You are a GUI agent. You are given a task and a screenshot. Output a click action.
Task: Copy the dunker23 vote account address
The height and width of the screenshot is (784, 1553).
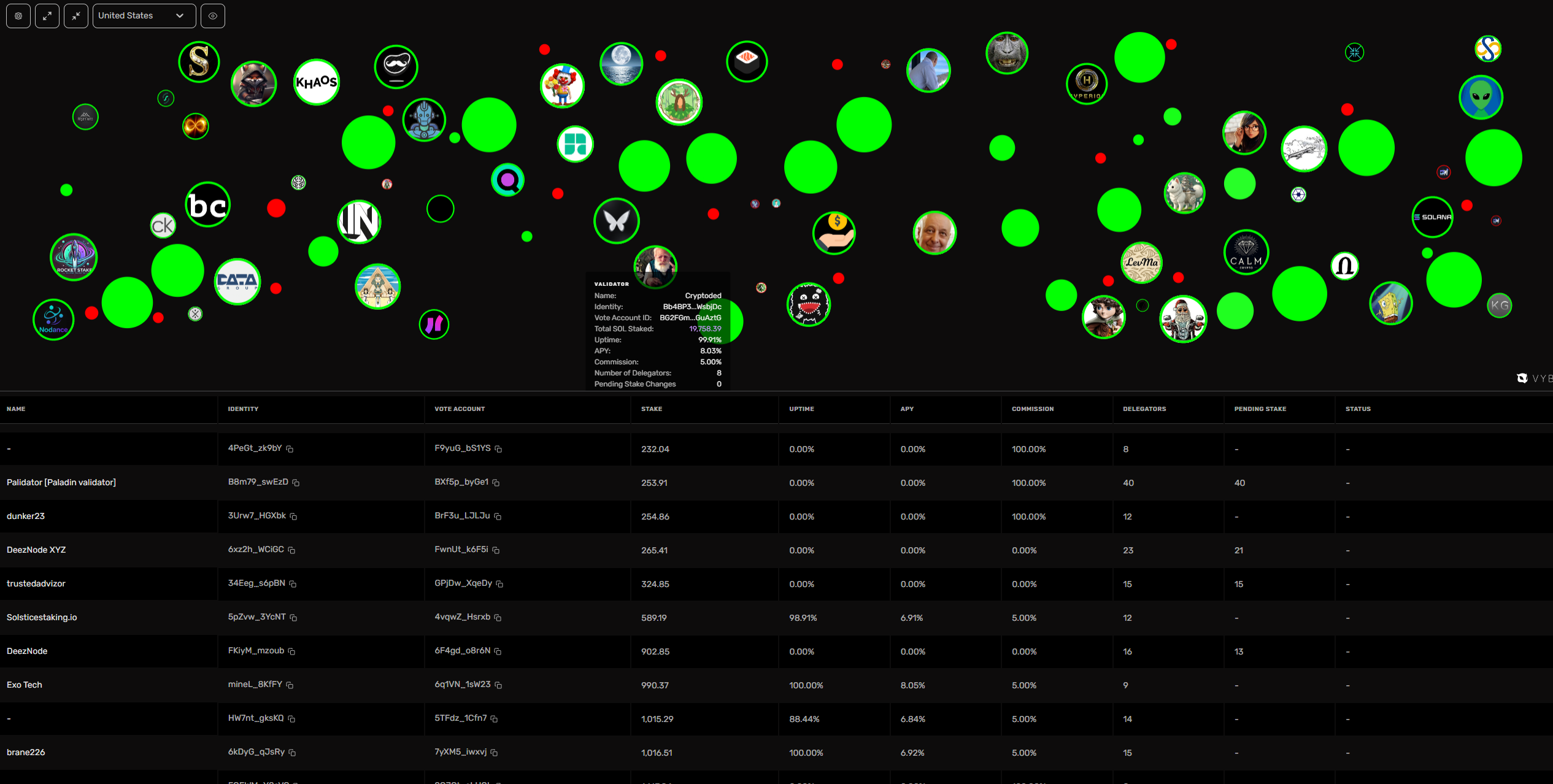click(498, 517)
